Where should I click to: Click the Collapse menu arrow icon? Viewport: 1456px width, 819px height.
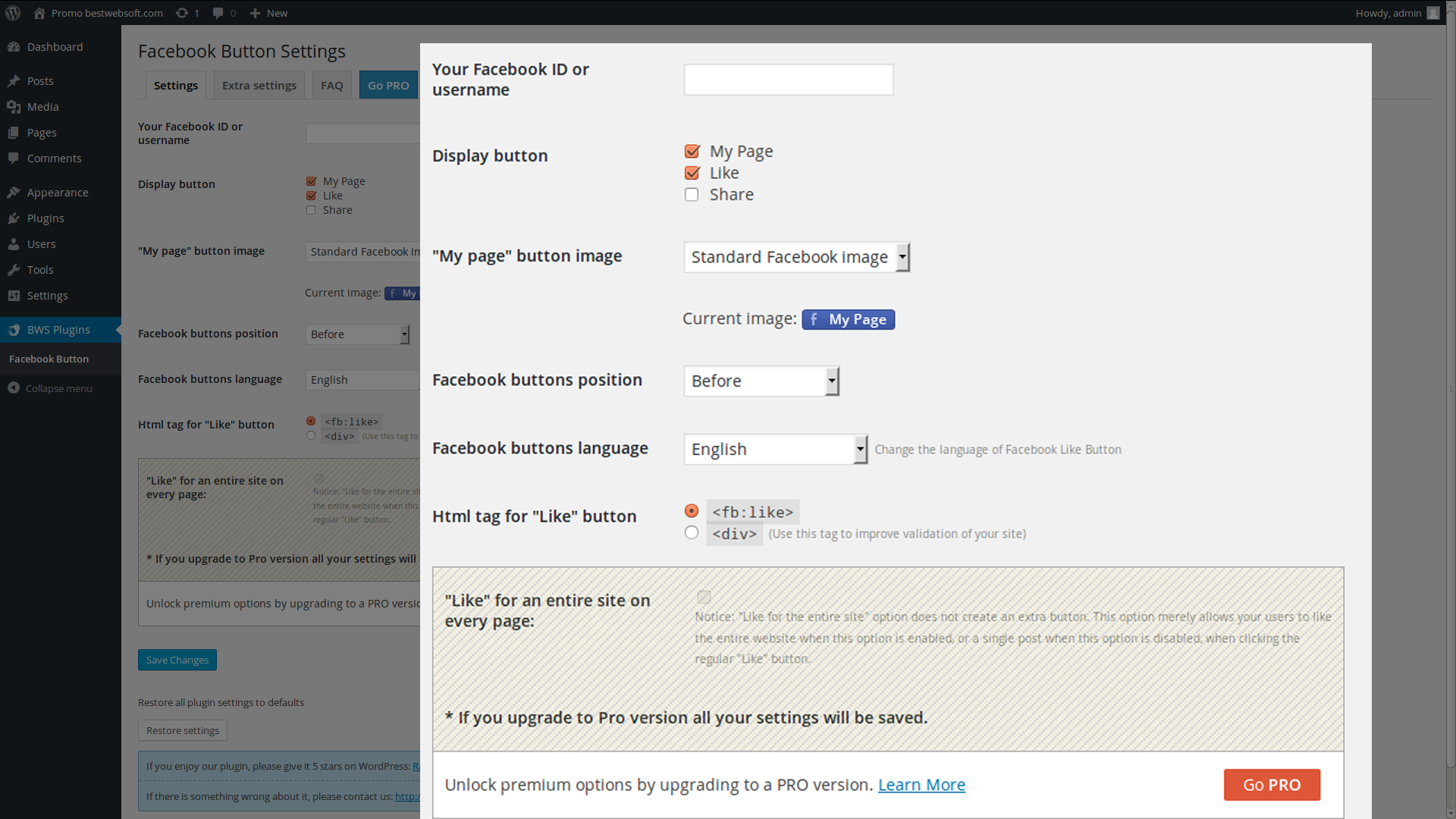tap(14, 388)
